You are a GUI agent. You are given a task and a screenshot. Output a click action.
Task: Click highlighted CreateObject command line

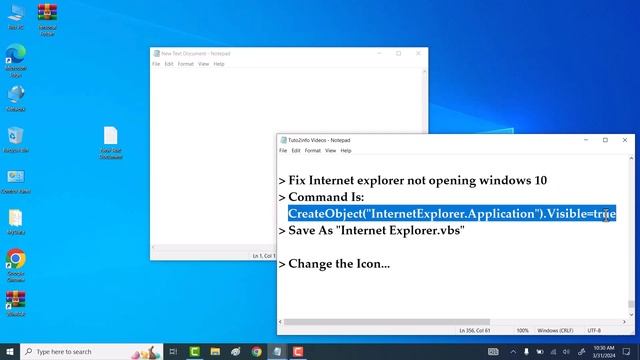(452, 213)
